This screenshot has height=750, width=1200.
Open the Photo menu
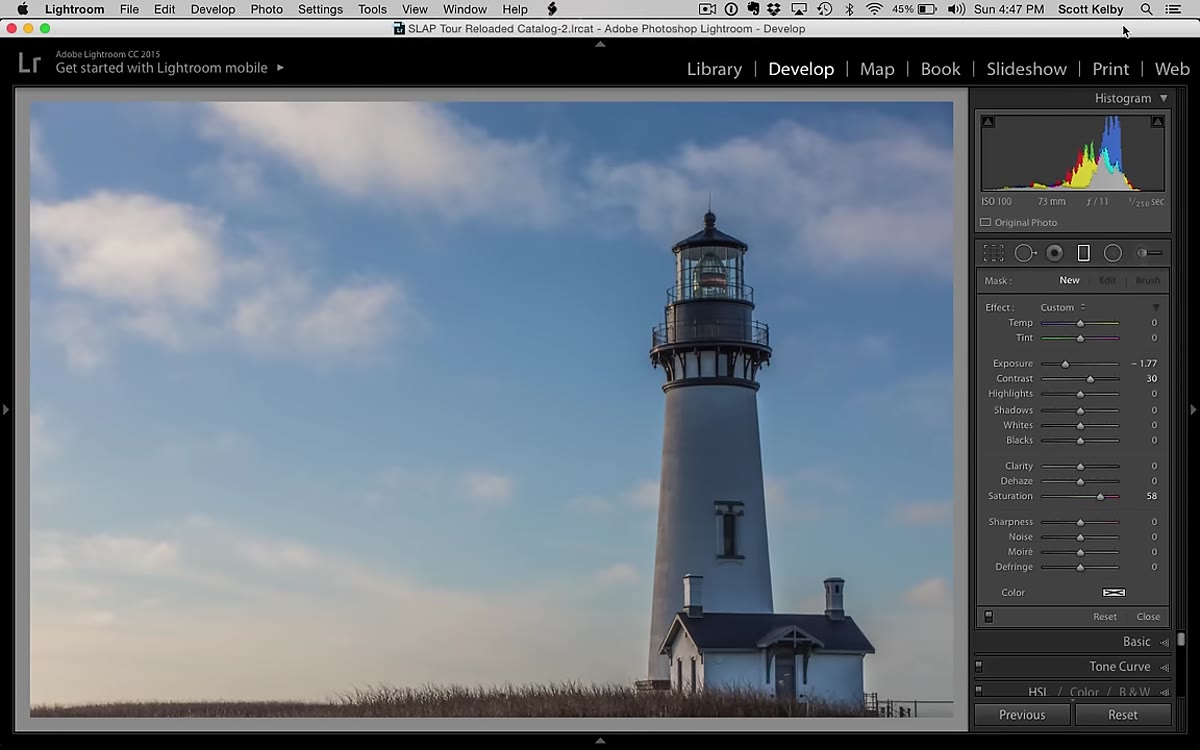click(266, 9)
